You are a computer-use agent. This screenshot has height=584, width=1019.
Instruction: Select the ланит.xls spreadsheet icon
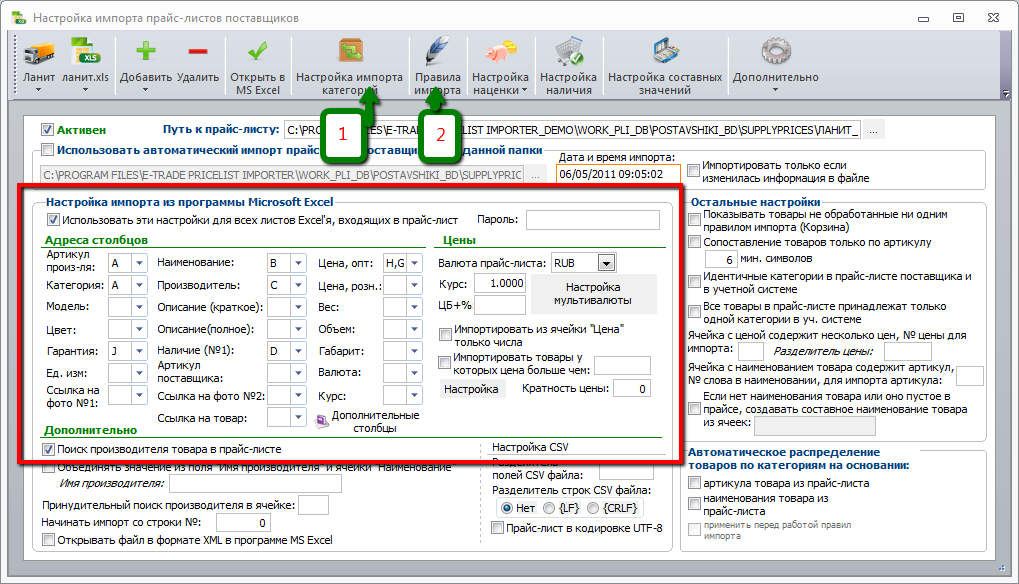coord(85,52)
